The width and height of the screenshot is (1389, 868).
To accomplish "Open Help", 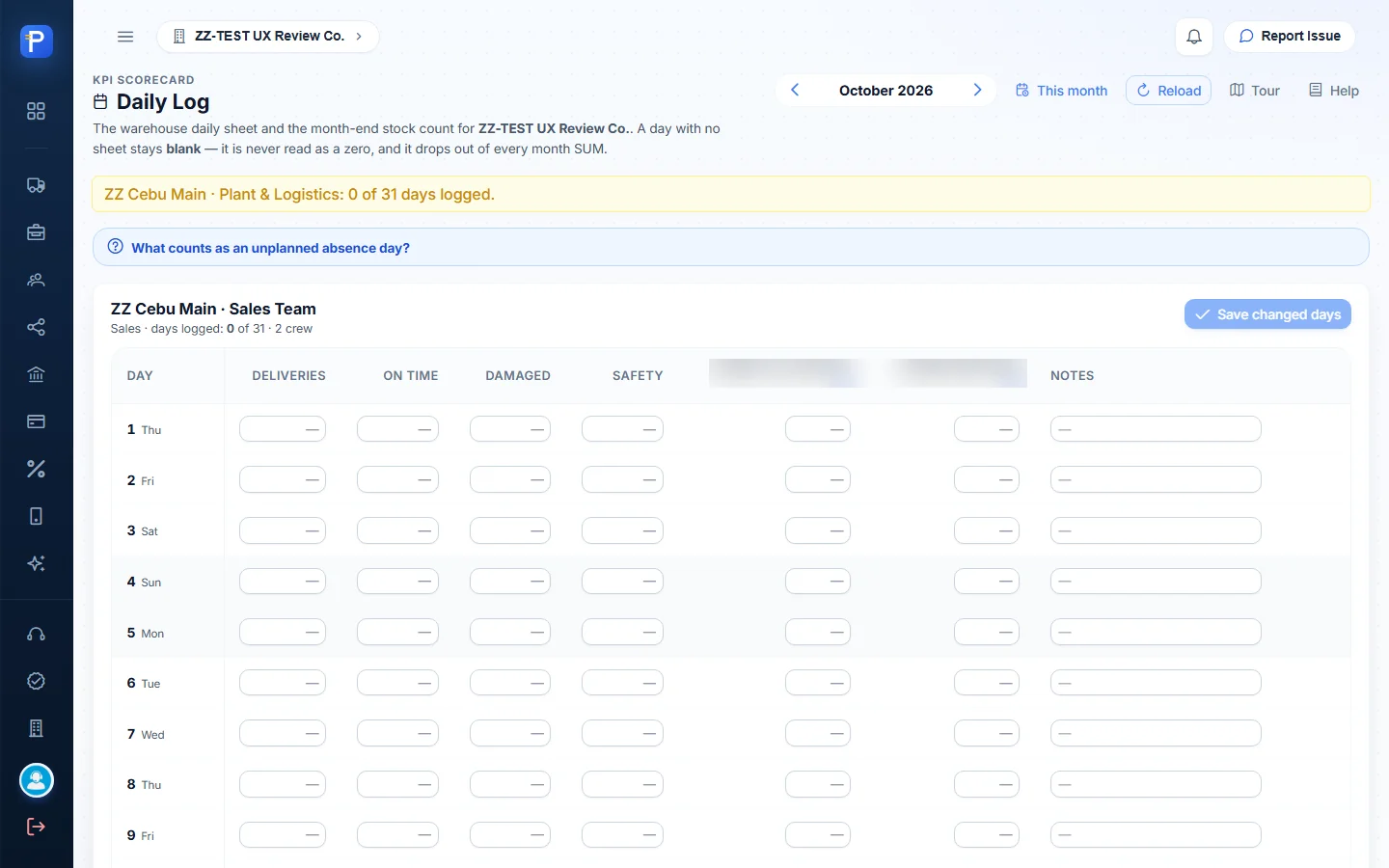I will (x=1333, y=91).
